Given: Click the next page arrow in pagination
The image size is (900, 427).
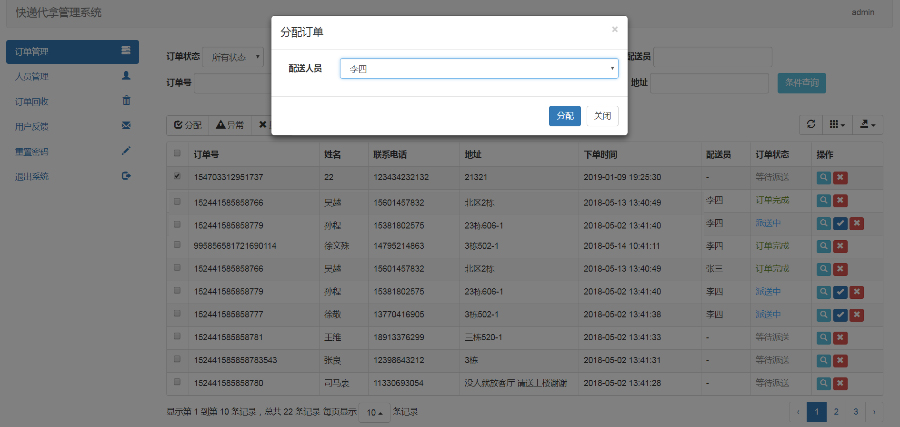Looking at the screenshot, I should 875,411.
